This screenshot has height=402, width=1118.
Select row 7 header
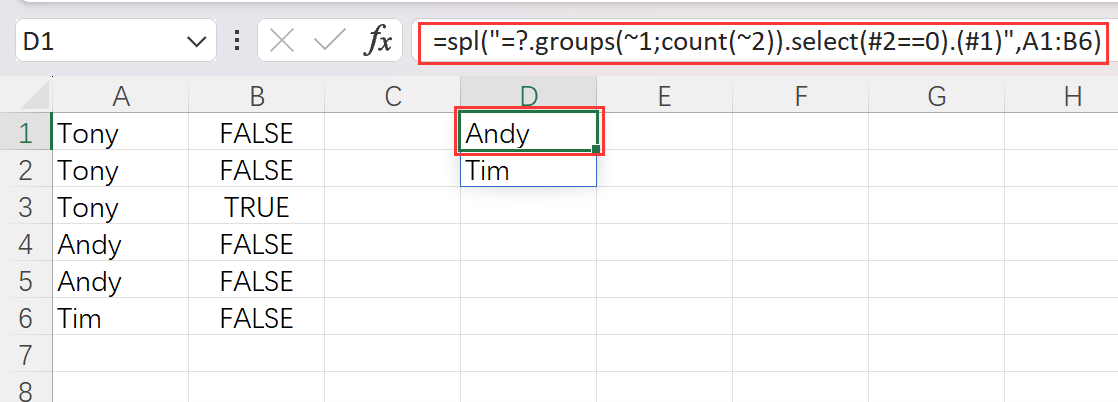point(26,356)
